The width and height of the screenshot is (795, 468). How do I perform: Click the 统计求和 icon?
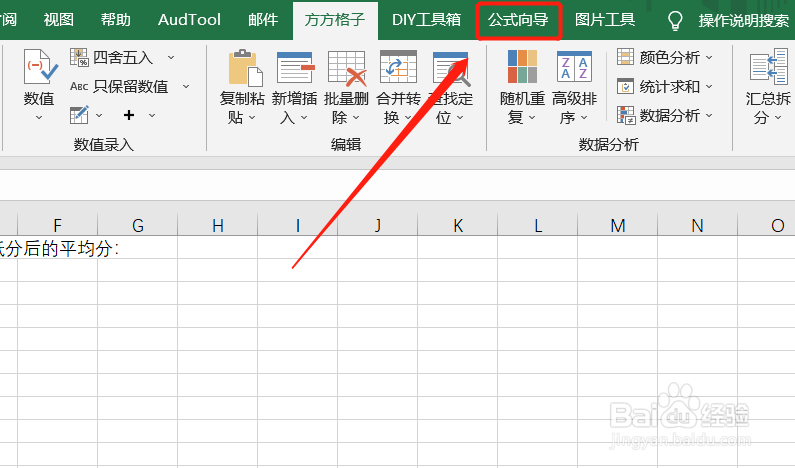pos(625,86)
